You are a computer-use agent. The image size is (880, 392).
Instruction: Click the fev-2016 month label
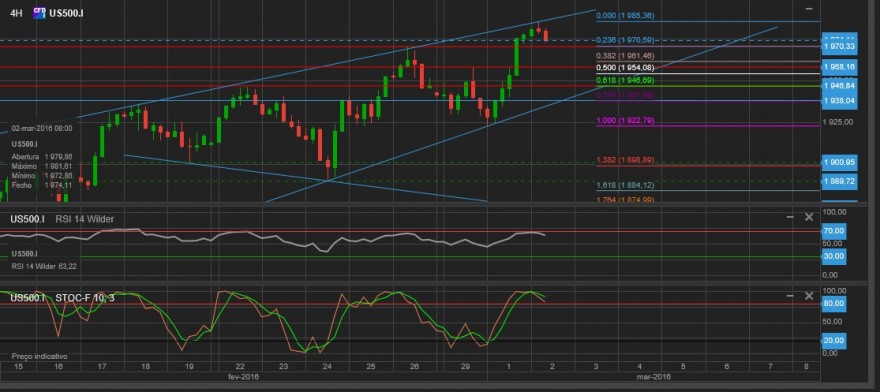click(243, 376)
